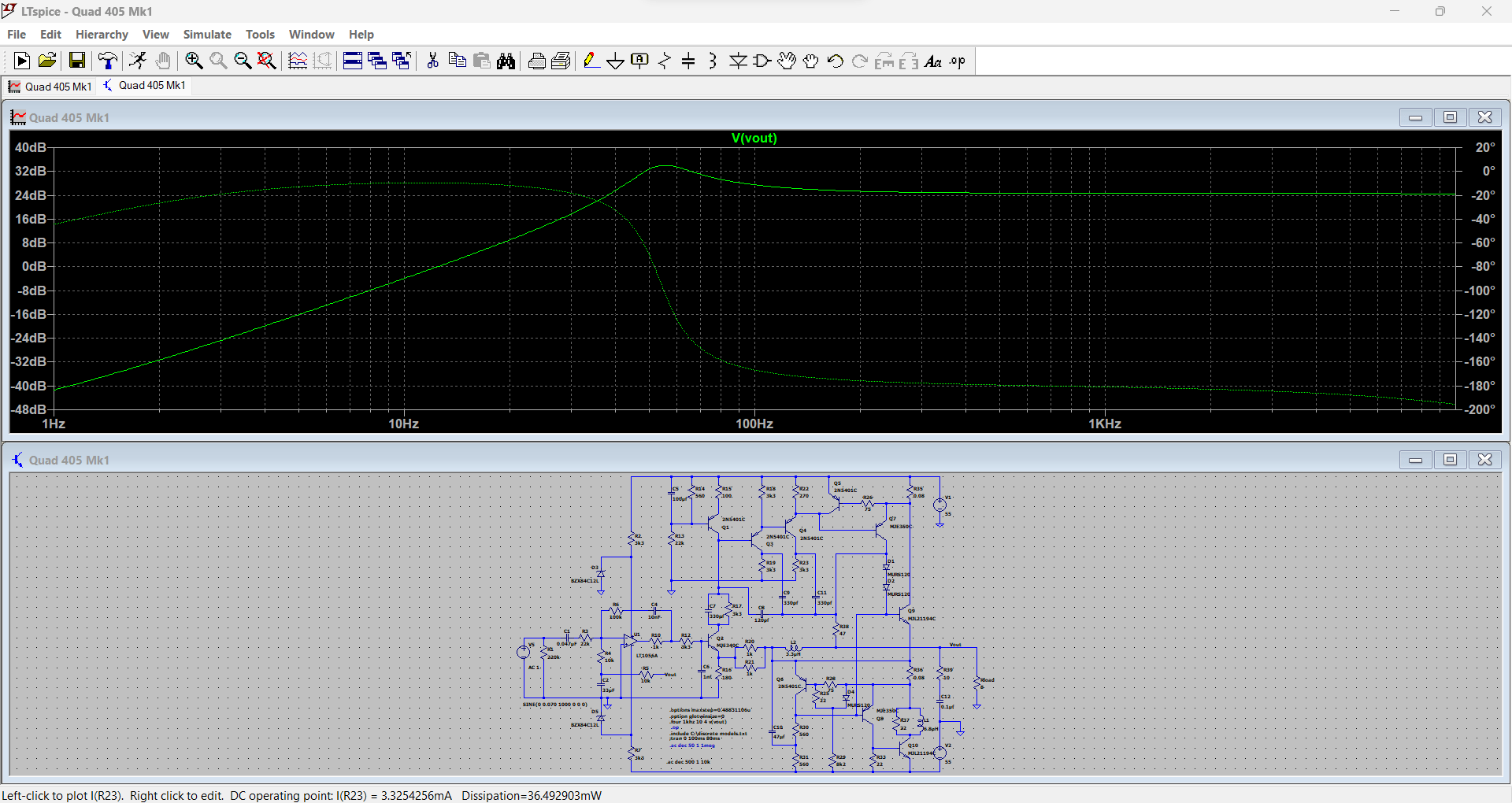Image resolution: width=1512 pixels, height=803 pixels.
Task: Cascade windows toolbar icon
Action: [377, 61]
